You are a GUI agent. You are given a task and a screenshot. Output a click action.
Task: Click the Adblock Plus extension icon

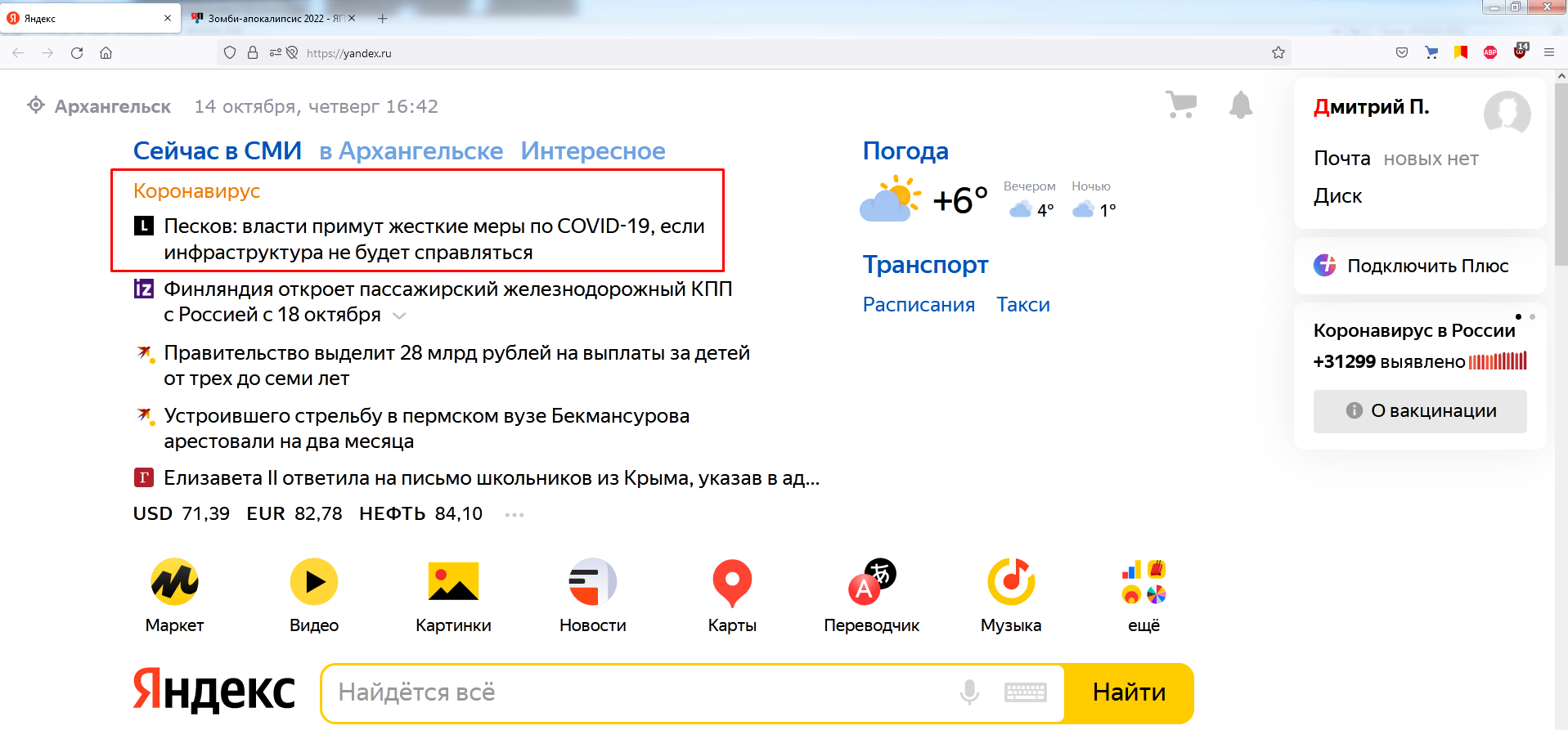[1490, 53]
